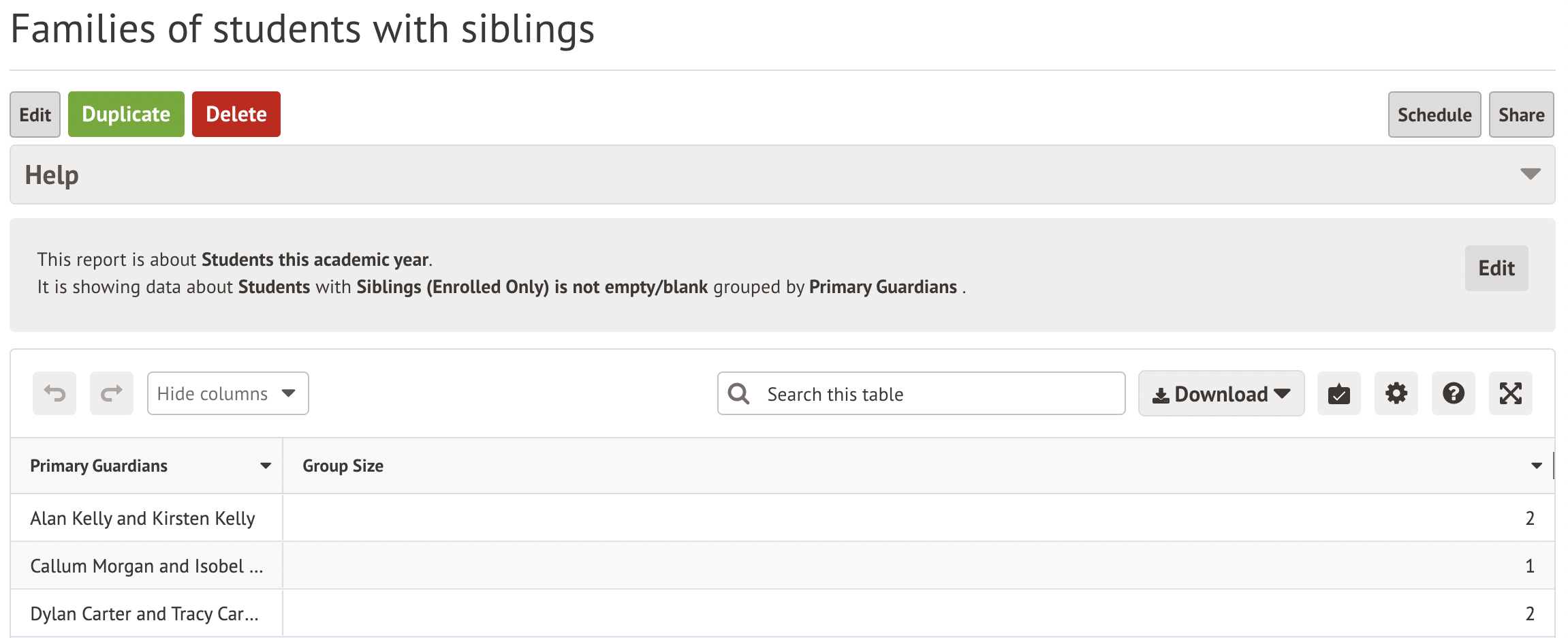1568x638 pixels.
Task: Edit the report description criteria
Action: tap(1496, 268)
